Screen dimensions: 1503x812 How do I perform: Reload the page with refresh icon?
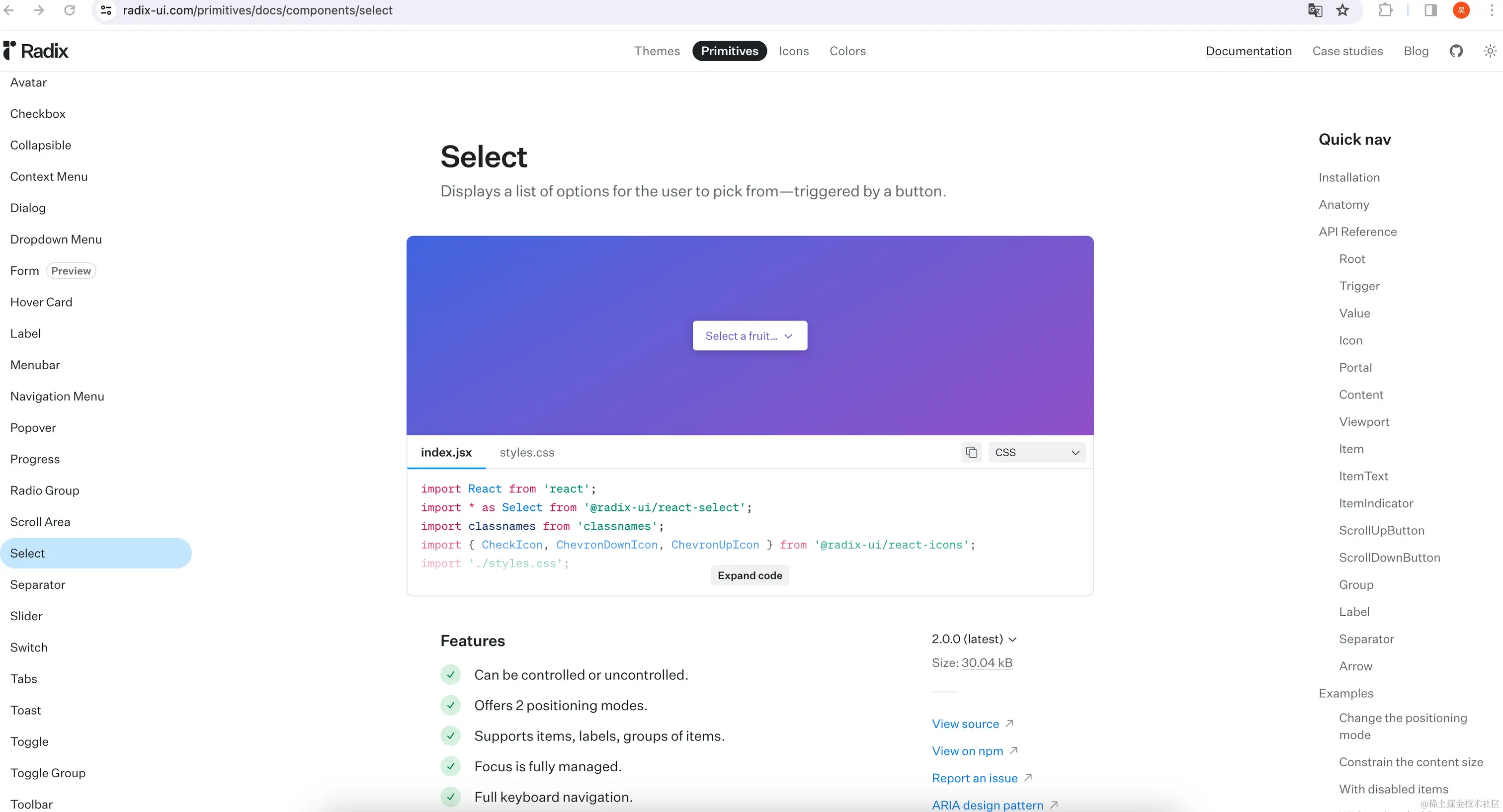[70, 10]
